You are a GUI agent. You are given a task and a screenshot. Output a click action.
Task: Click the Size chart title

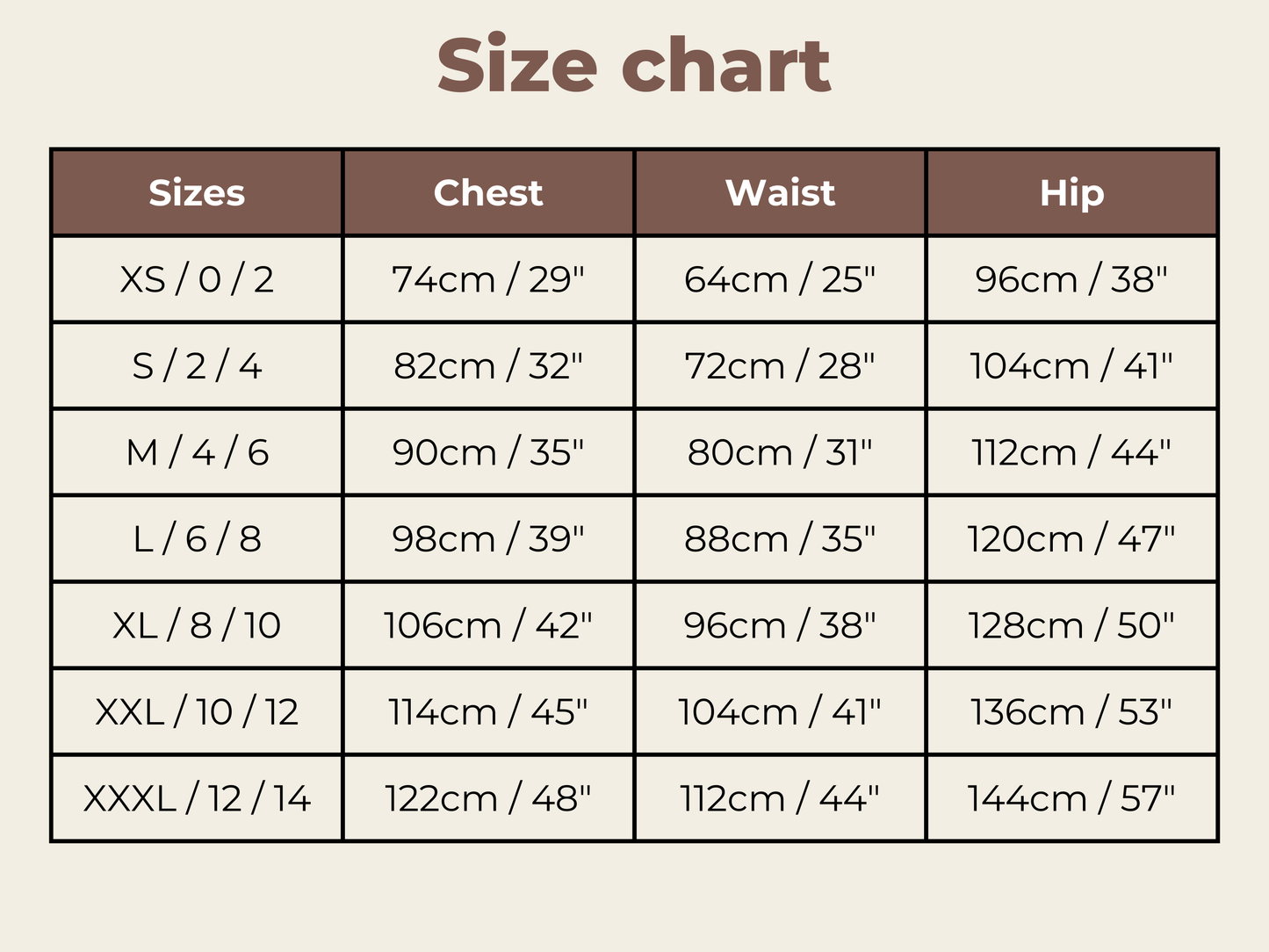tap(633, 65)
